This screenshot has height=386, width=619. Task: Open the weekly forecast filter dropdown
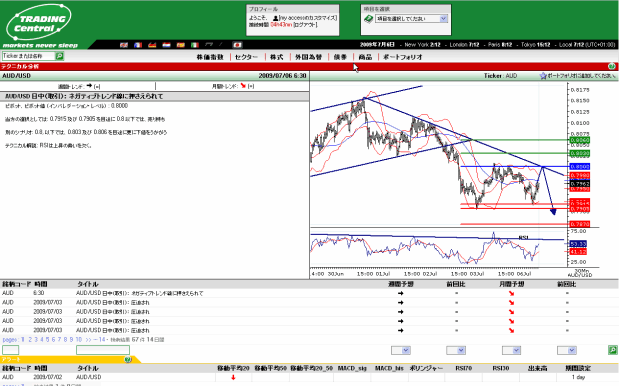pyautogui.click(x=401, y=350)
